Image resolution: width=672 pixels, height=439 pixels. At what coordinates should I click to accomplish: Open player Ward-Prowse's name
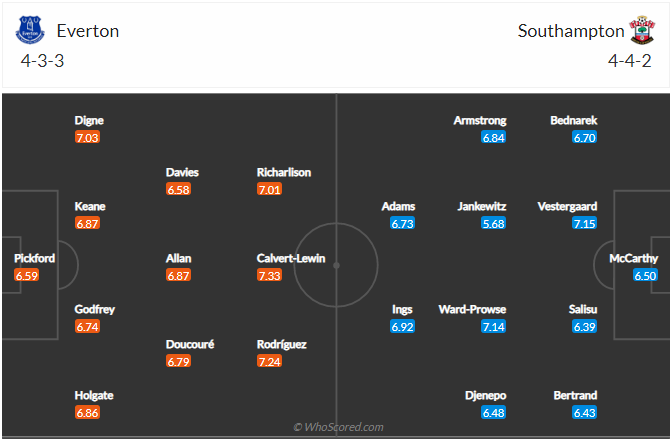tap(472, 310)
